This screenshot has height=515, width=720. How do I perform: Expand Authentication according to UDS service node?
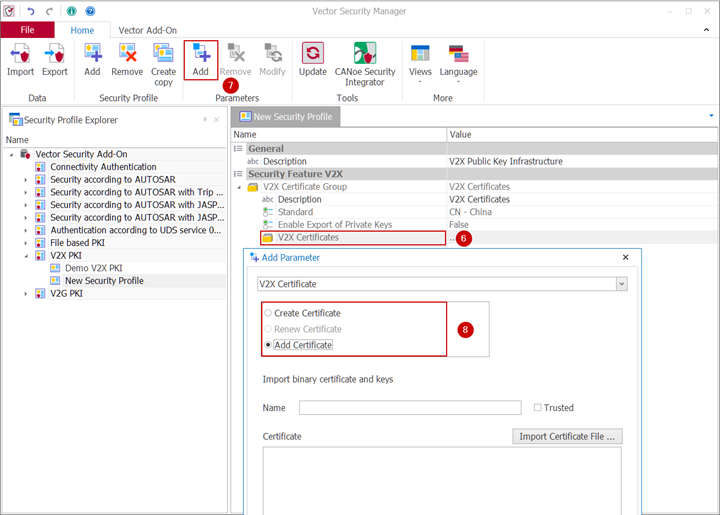[26, 230]
